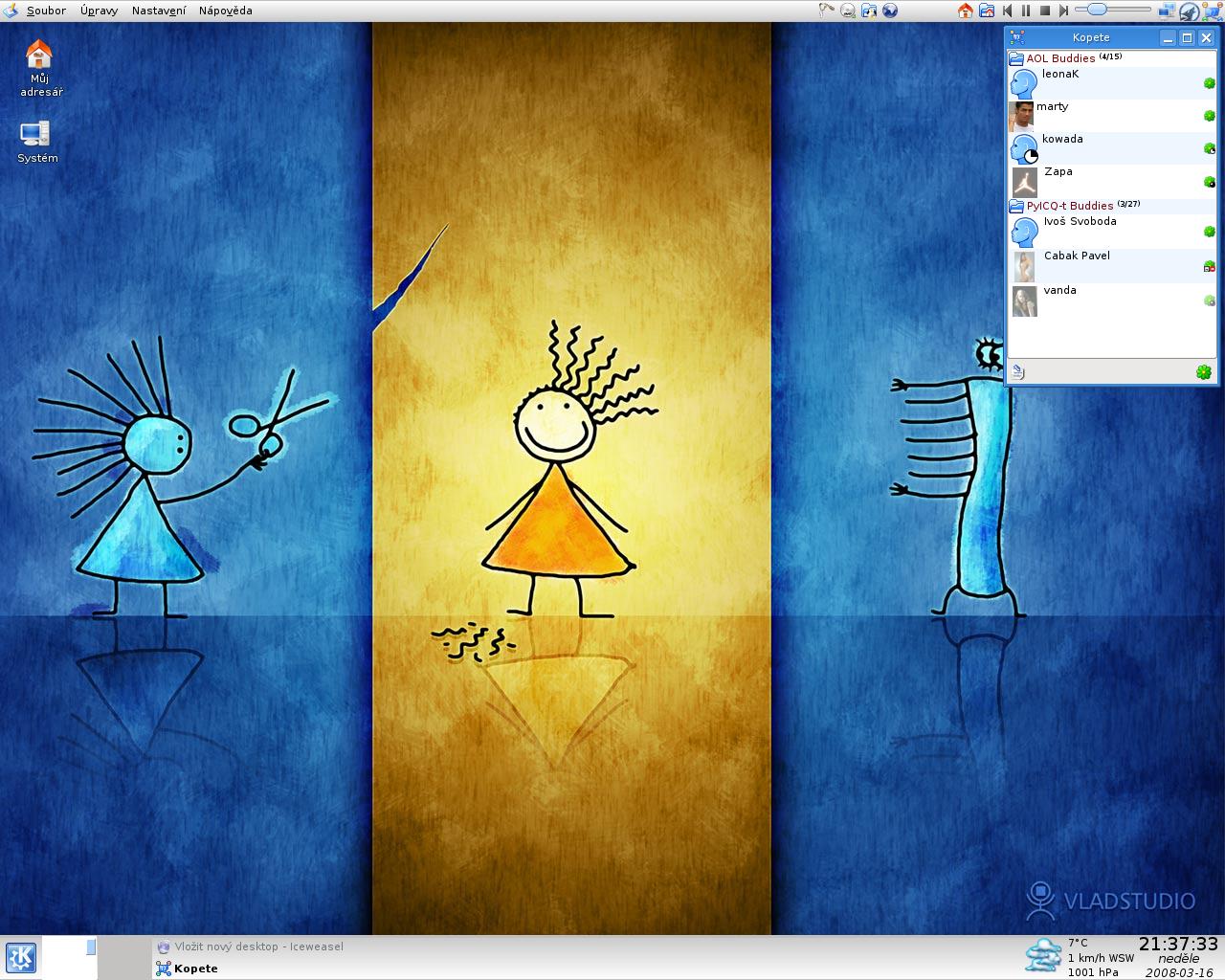Click the tools launcher in top panel
This screenshot has width=1225, height=980.
[826, 11]
